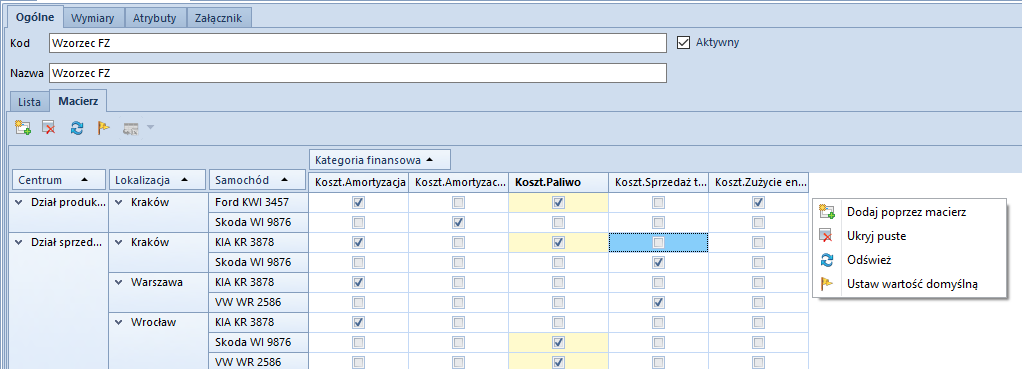Viewport: 1022px width, 369px height.
Task: Collapse the Dział sprzed... Centrum group
Action: click(x=18, y=243)
